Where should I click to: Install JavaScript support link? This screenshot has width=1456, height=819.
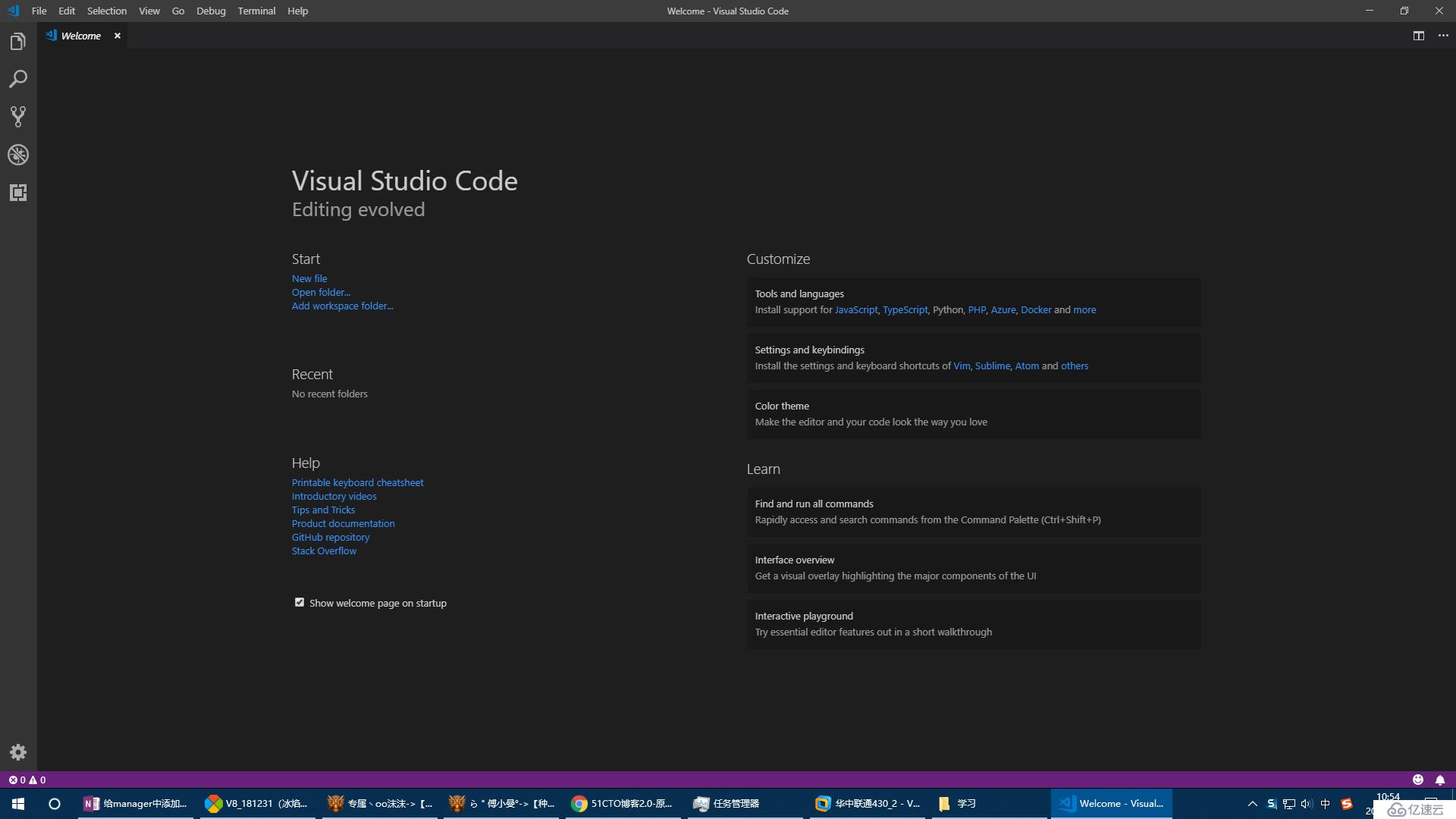pyautogui.click(x=856, y=309)
